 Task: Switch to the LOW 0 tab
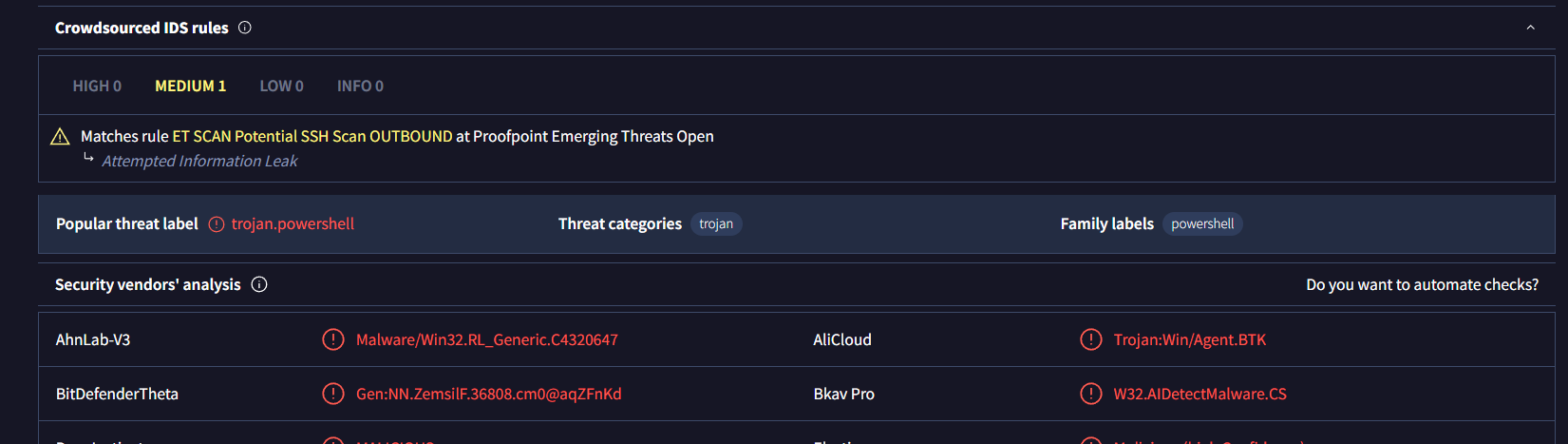coord(281,86)
